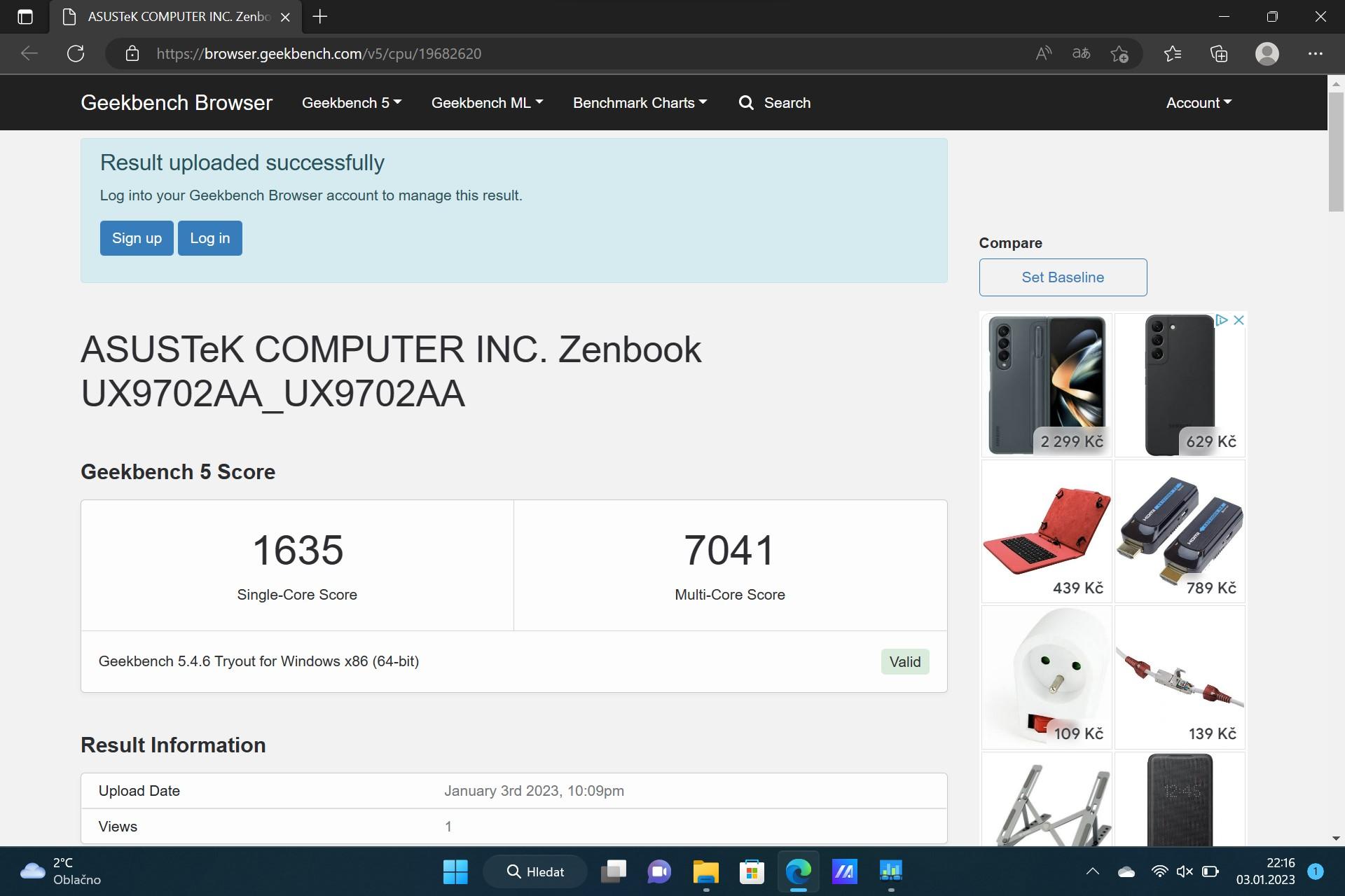Open File Explorer from taskbar

705,871
